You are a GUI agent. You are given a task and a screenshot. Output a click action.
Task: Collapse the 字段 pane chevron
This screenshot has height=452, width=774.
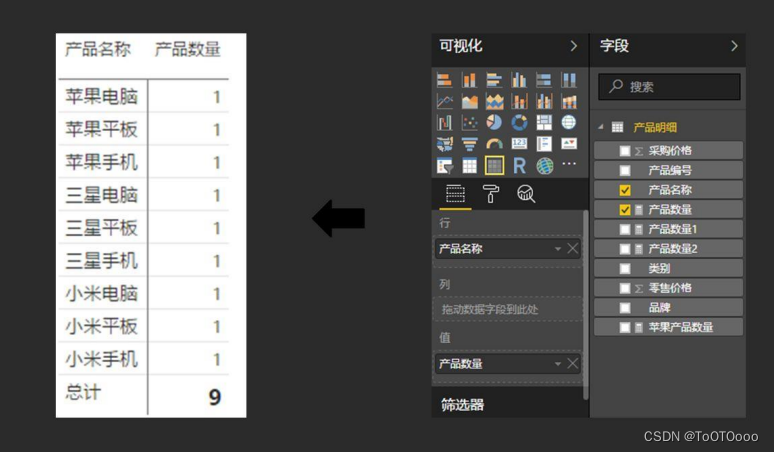point(734,46)
